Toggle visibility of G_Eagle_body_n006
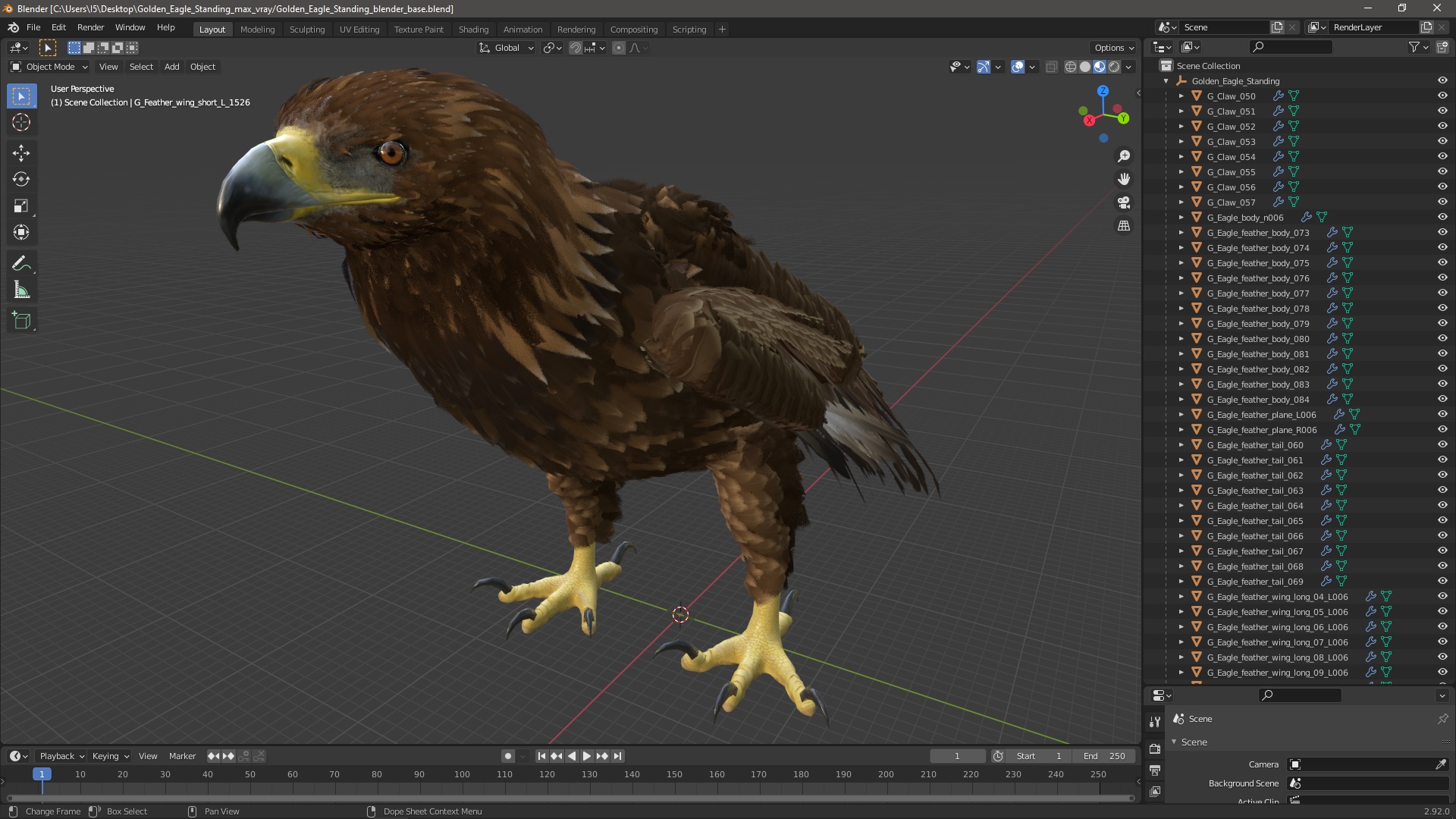 pyautogui.click(x=1442, y=218)
